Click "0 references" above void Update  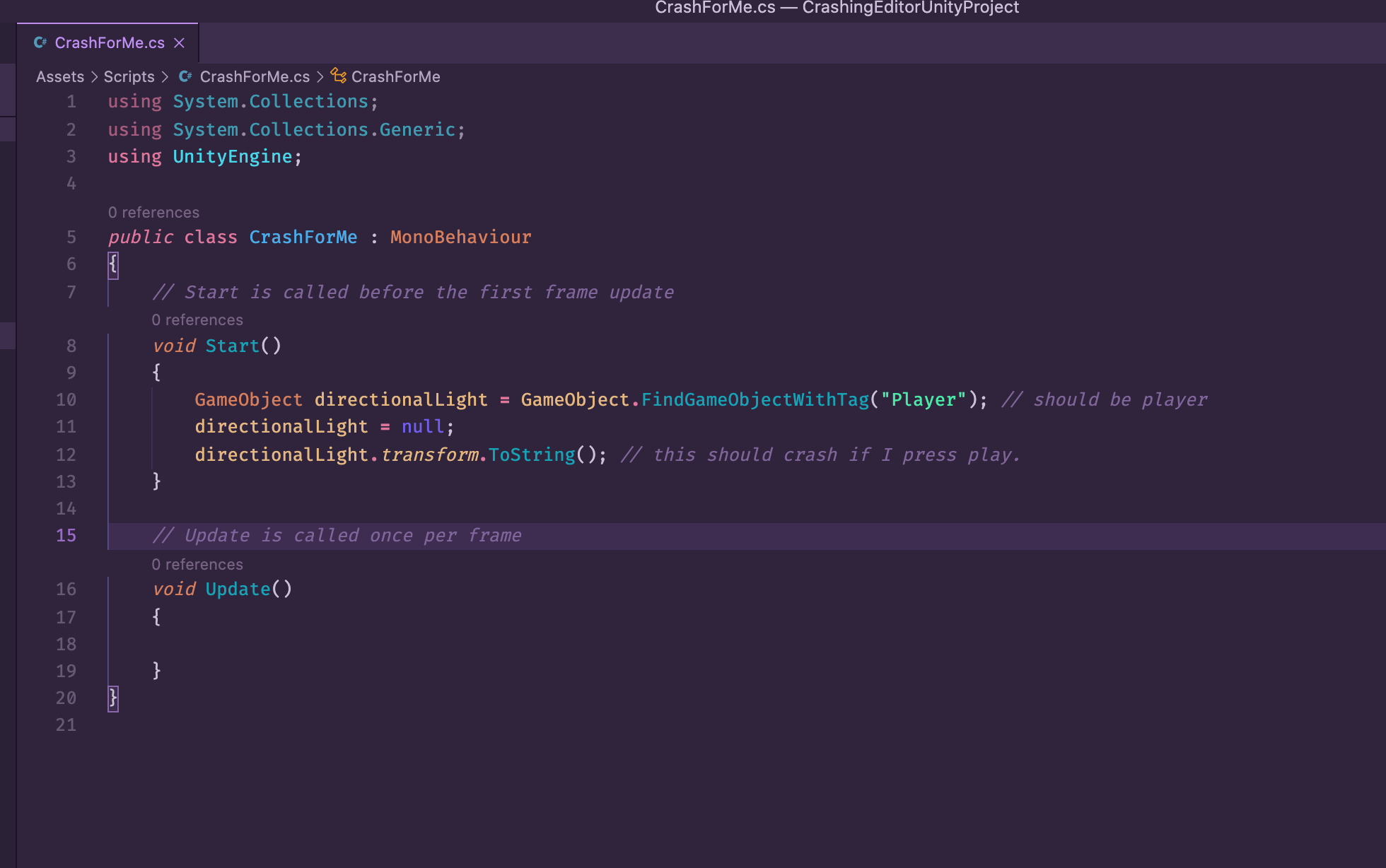point(197,565)
